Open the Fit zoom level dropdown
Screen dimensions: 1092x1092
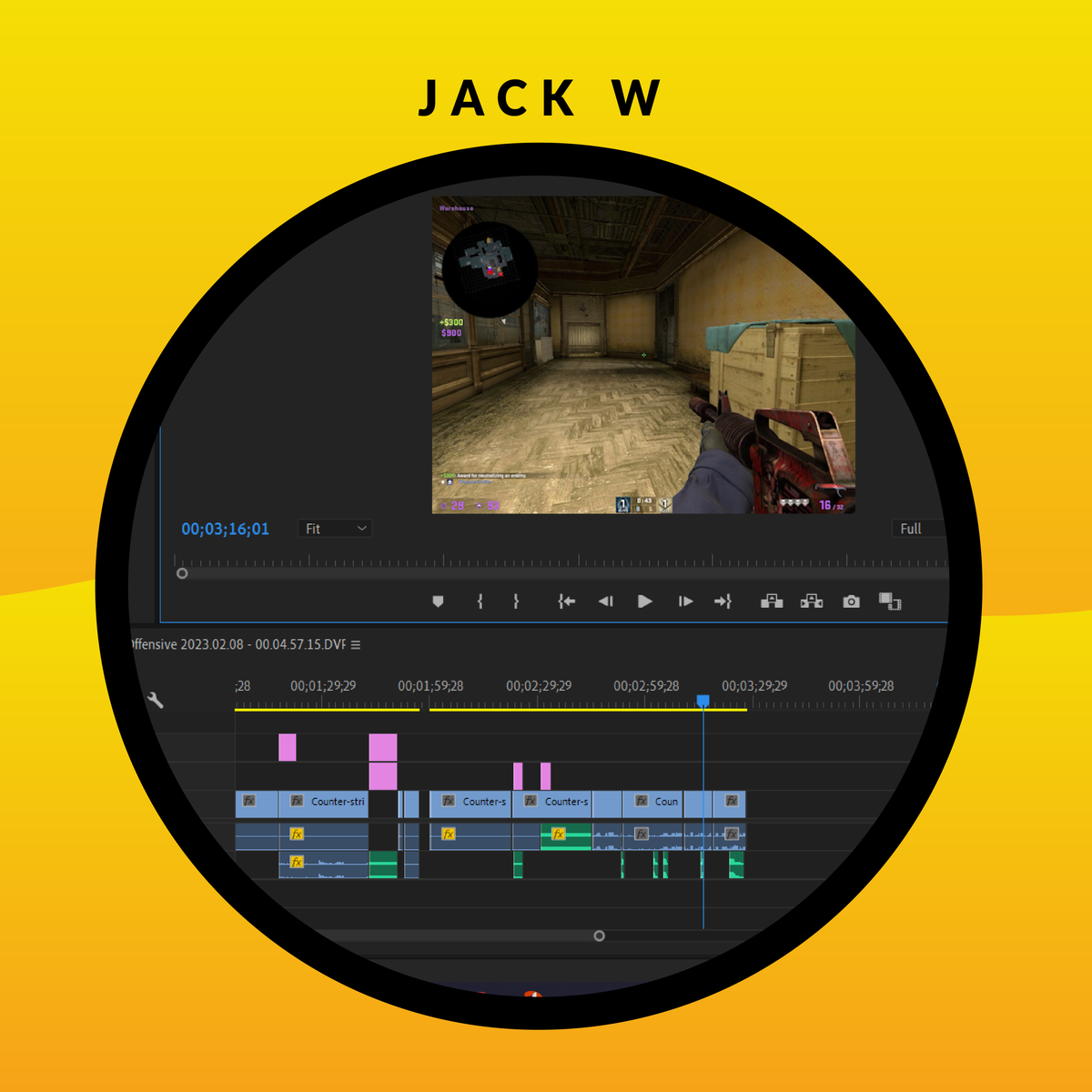click(x=334, y=528)
